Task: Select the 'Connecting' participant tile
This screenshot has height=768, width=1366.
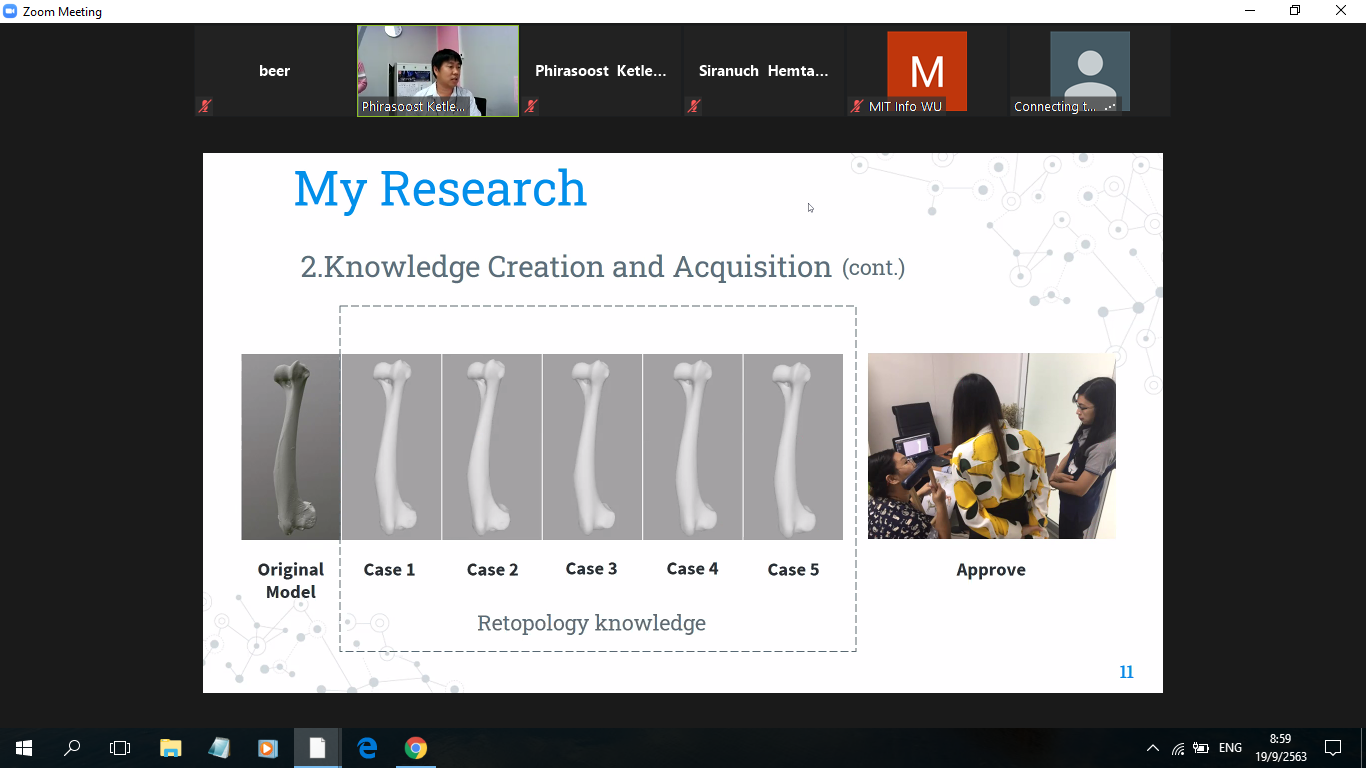Action: [x=1089, y=70]
